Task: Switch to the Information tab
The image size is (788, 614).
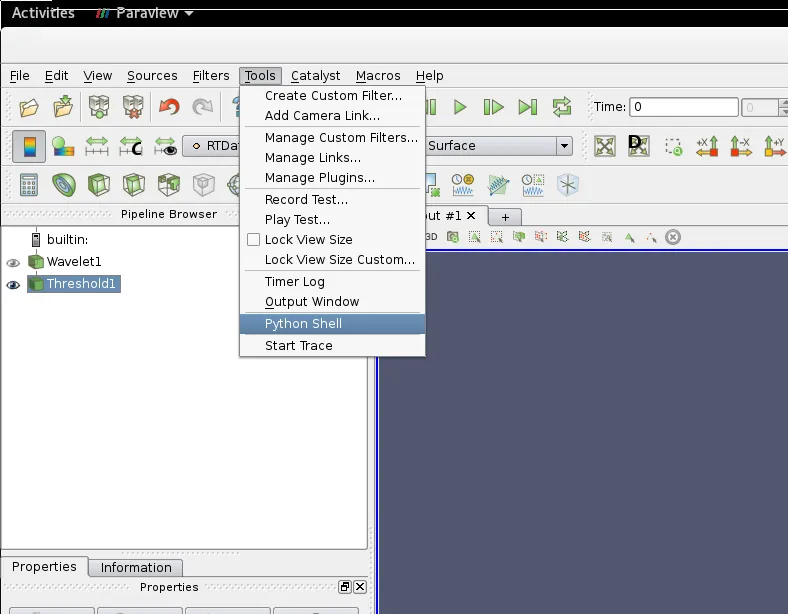Action: pyautogui.click(x=136, y=568)
